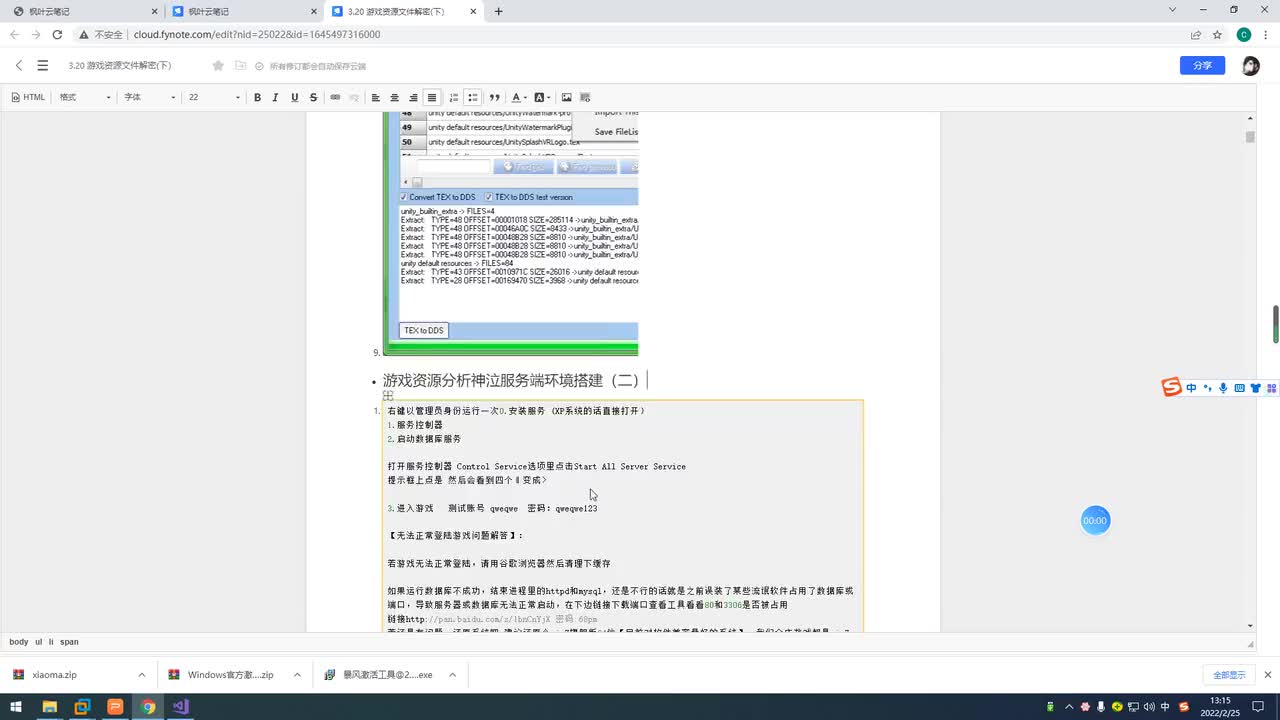Screen dimensions: 1280x720
Task: Open the volume control in the tray
Action: [1149, 707]
